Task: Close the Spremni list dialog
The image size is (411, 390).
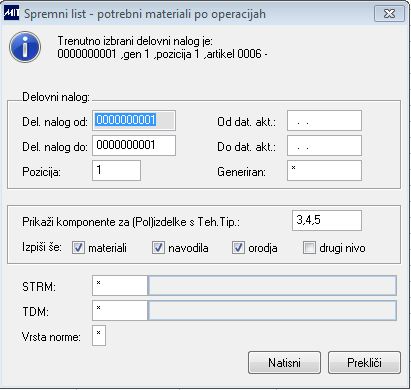Action: (389, 13)
